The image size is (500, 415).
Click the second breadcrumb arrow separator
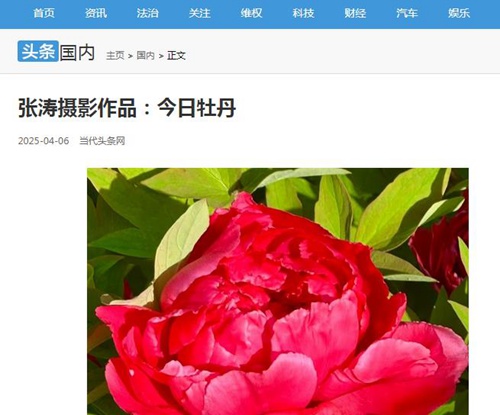pyautogui.click(x=161, y=56)
